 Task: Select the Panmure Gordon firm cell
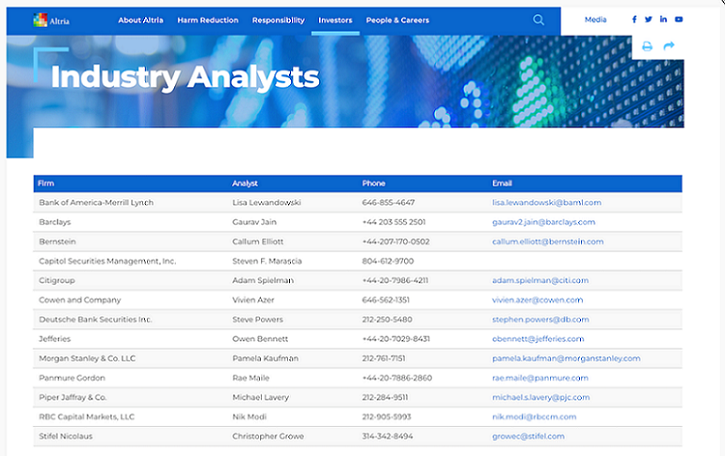pyautogui.click(x=72, y=378)
